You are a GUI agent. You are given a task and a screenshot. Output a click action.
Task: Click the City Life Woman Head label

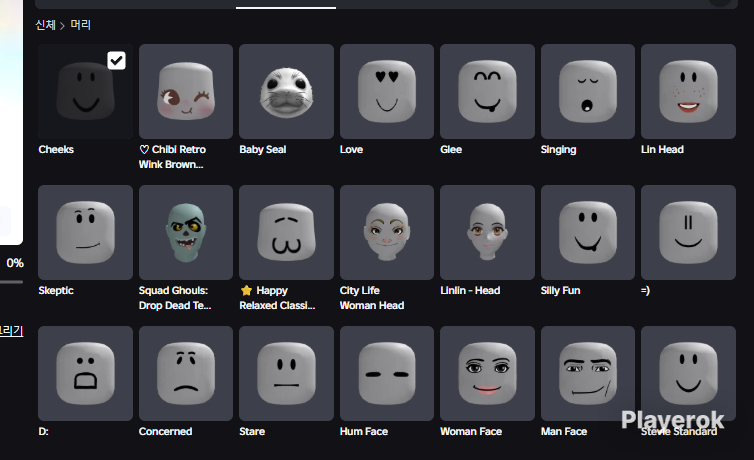[372, 298]
